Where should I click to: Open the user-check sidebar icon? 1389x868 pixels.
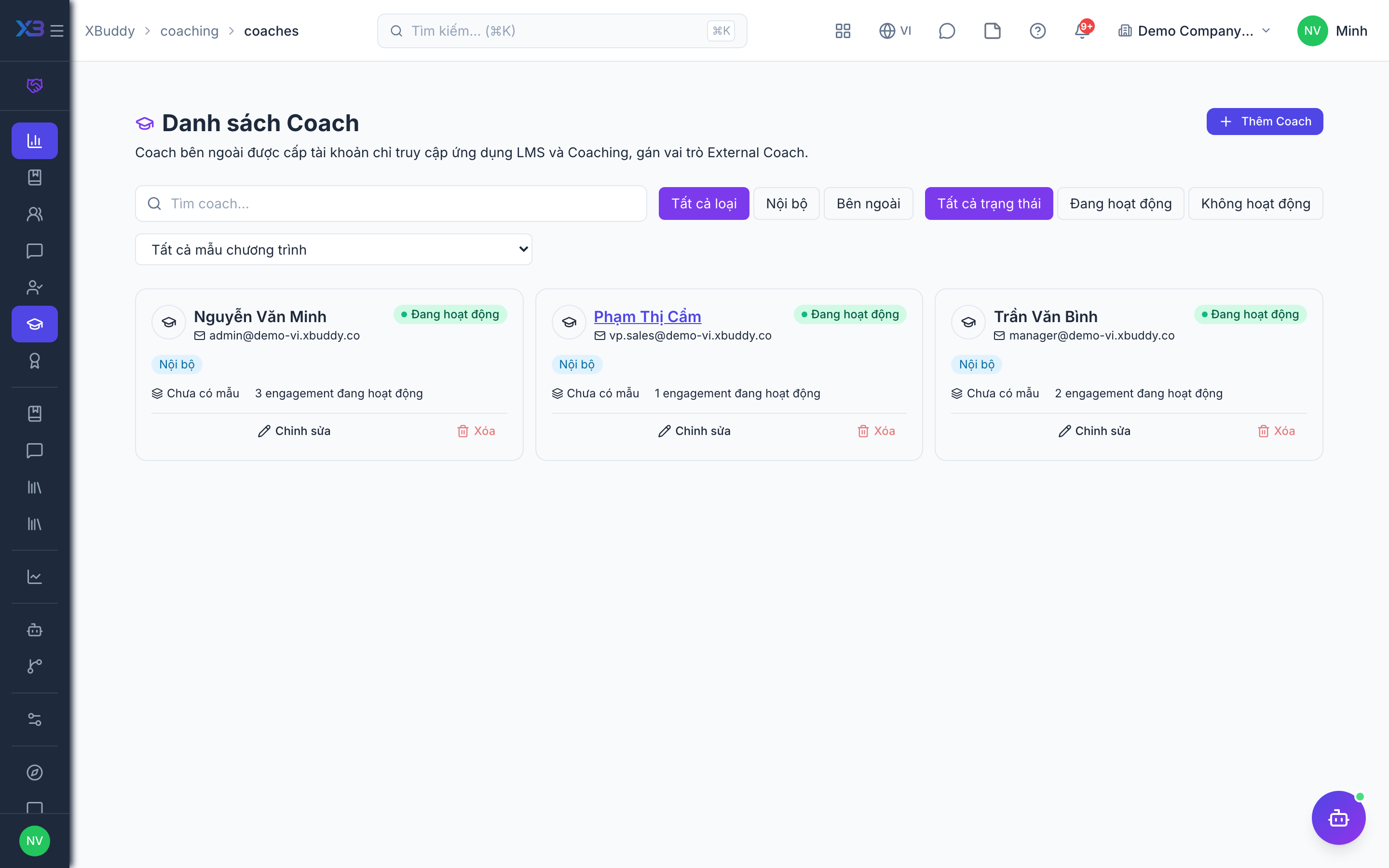(34, 287)
